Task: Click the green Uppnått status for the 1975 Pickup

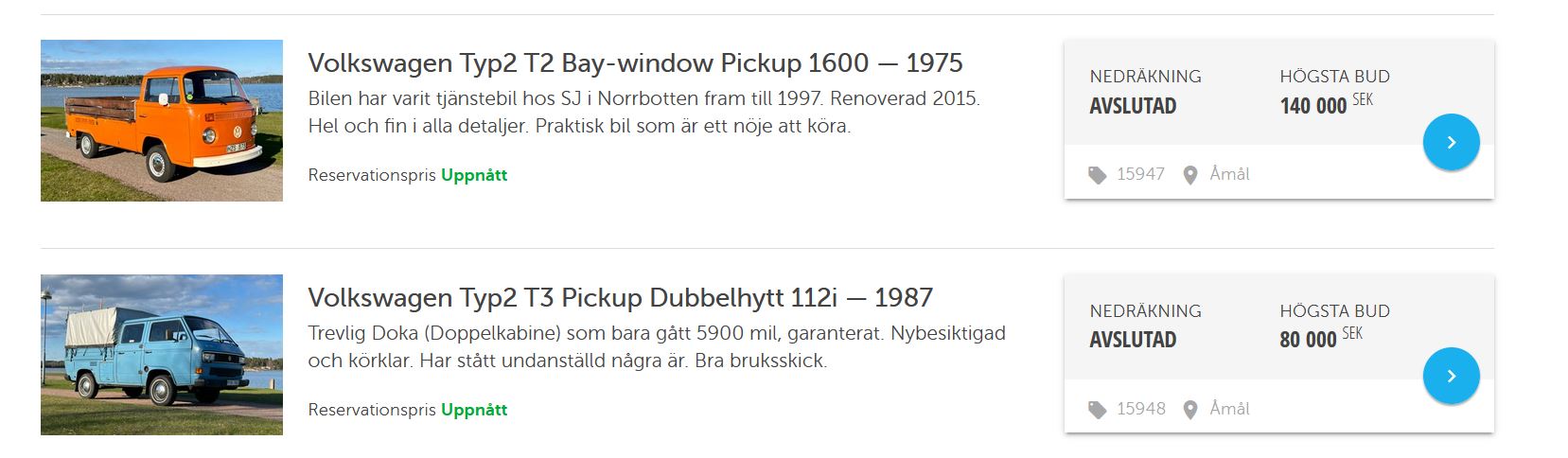Action: 474,175
